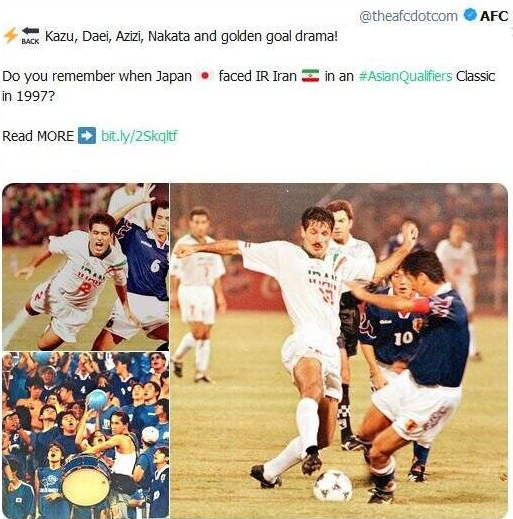
Task: Open the top-left photo of Iran player tackled
Action: (x=85, y=267)
